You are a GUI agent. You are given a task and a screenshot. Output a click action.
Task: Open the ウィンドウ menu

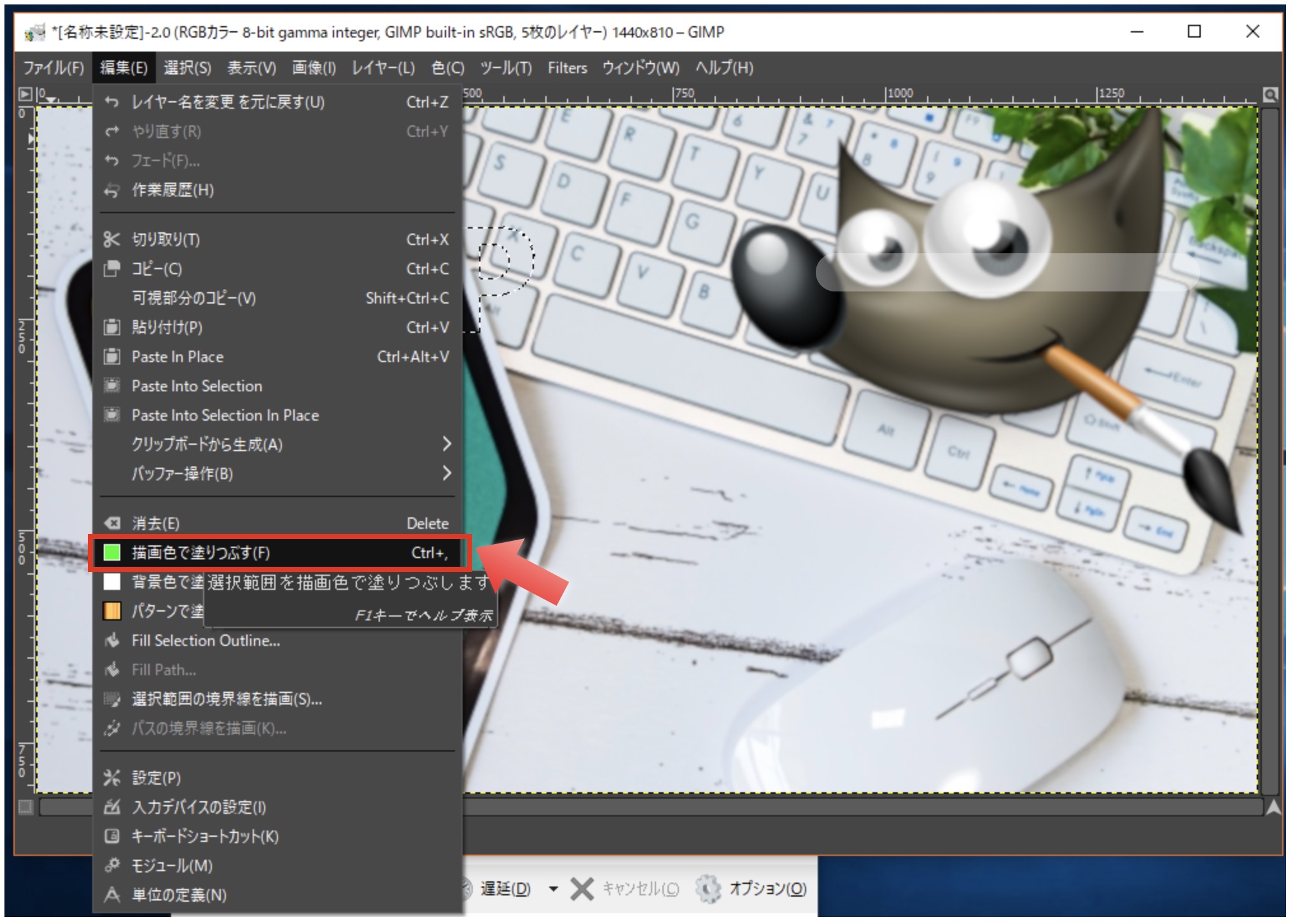[641, 67]
